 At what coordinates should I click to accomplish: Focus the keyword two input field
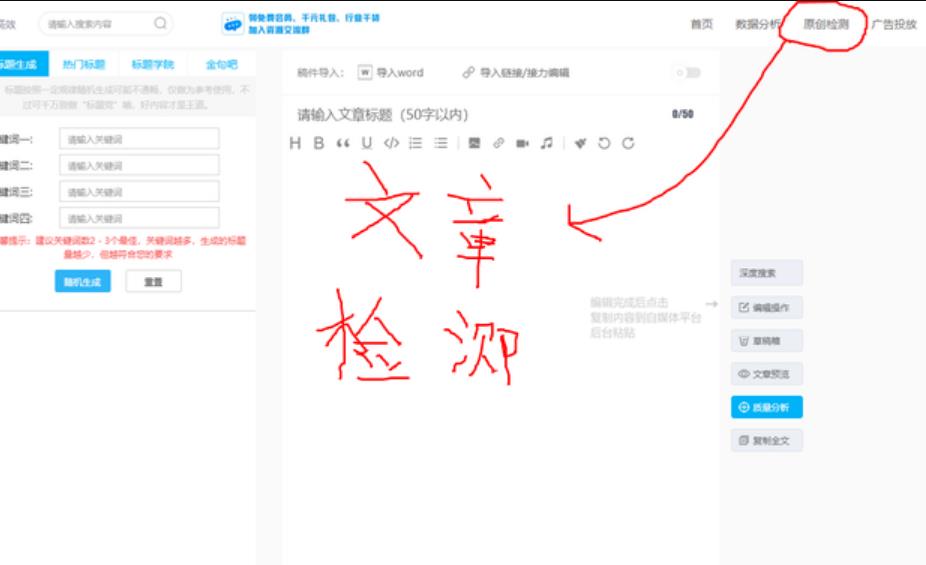(139, 165)
